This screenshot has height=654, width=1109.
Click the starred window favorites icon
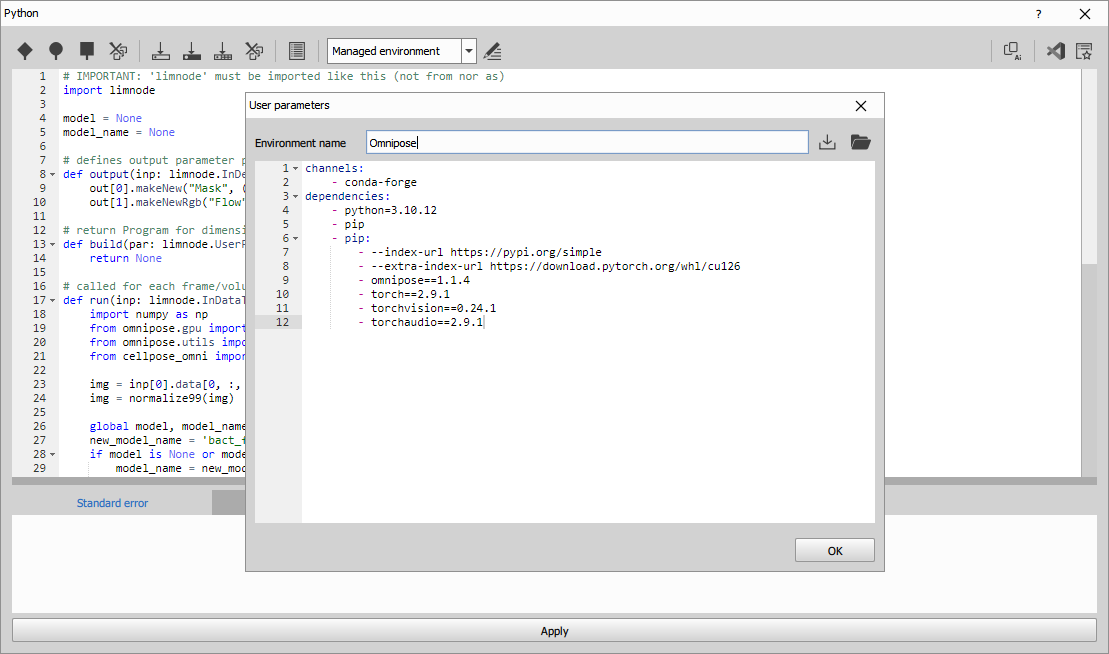[1084, 51]
